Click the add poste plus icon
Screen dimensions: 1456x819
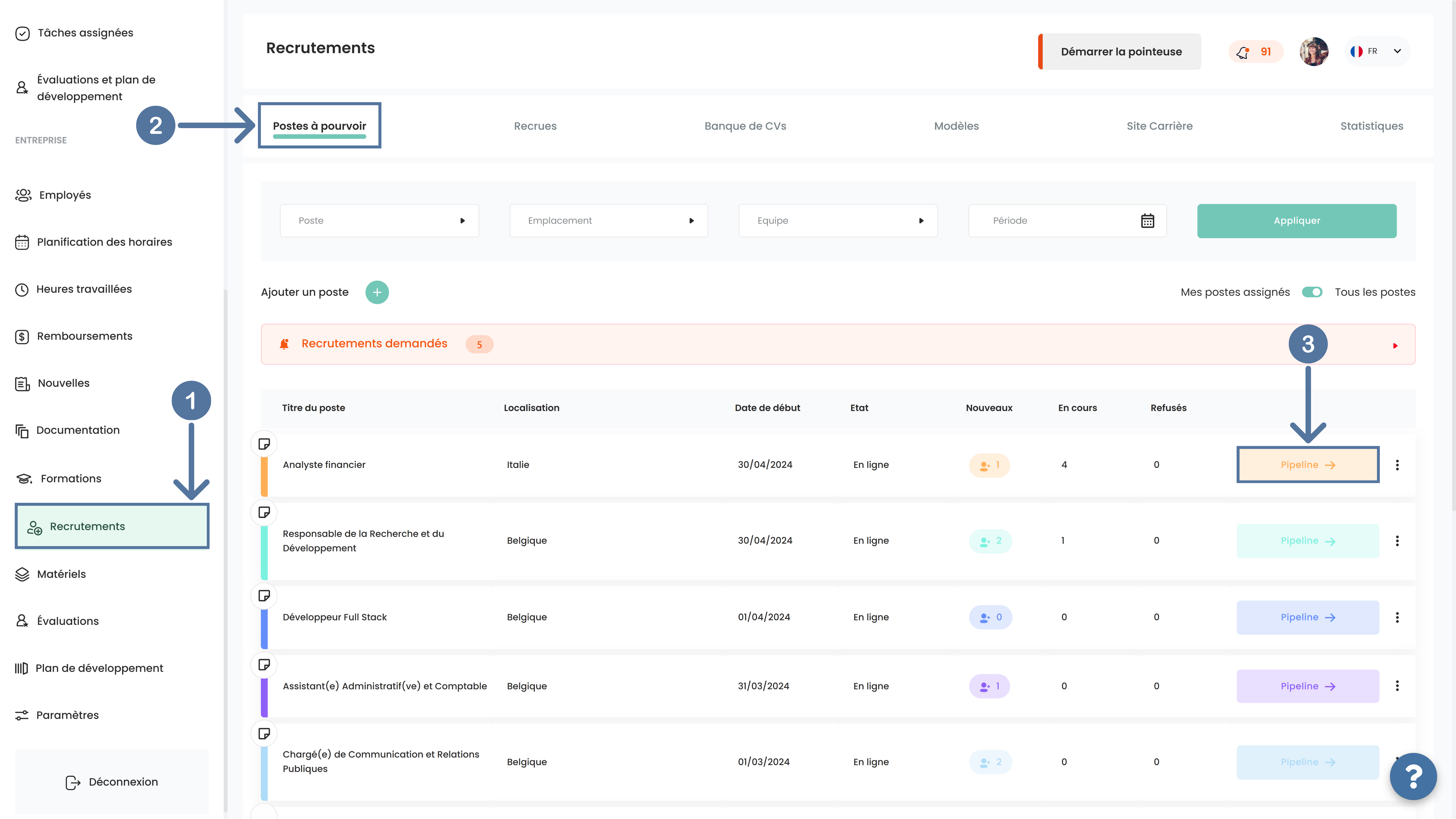click(x=377, y=292)
